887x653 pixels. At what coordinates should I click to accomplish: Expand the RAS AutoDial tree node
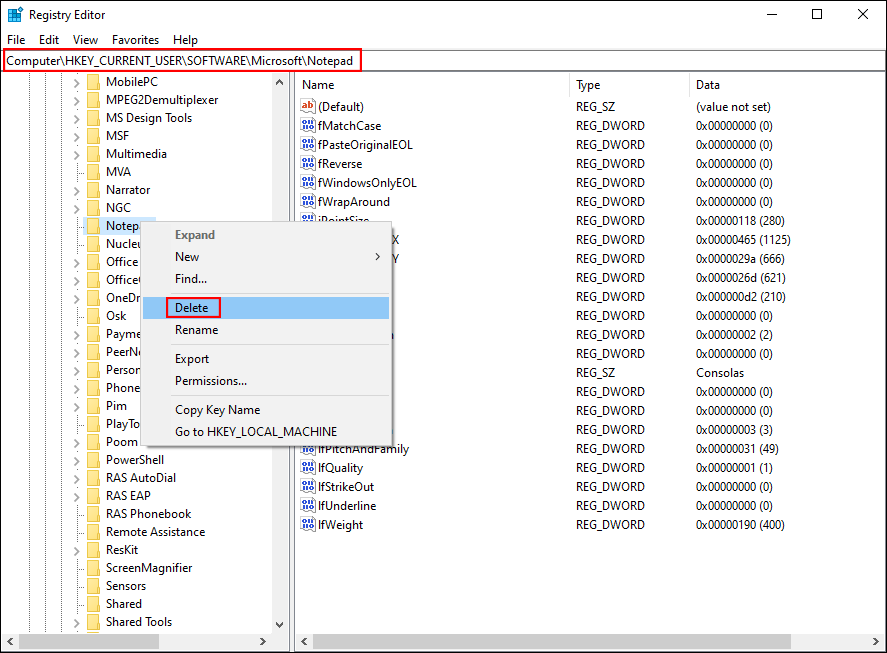pos(76,479)
